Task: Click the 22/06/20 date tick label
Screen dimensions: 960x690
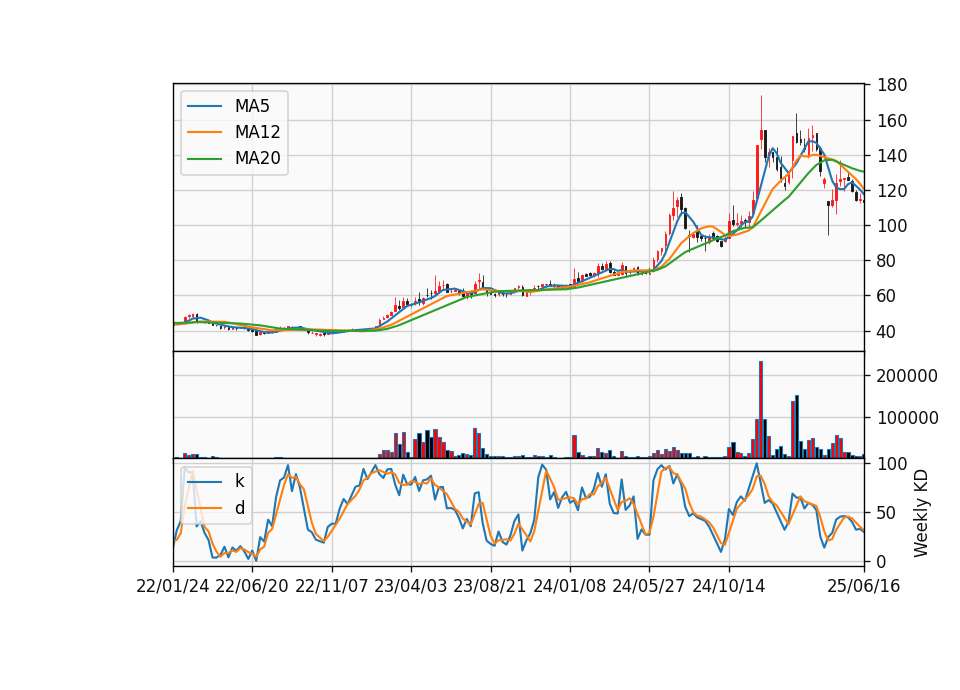Action: [x=252, y=586]
